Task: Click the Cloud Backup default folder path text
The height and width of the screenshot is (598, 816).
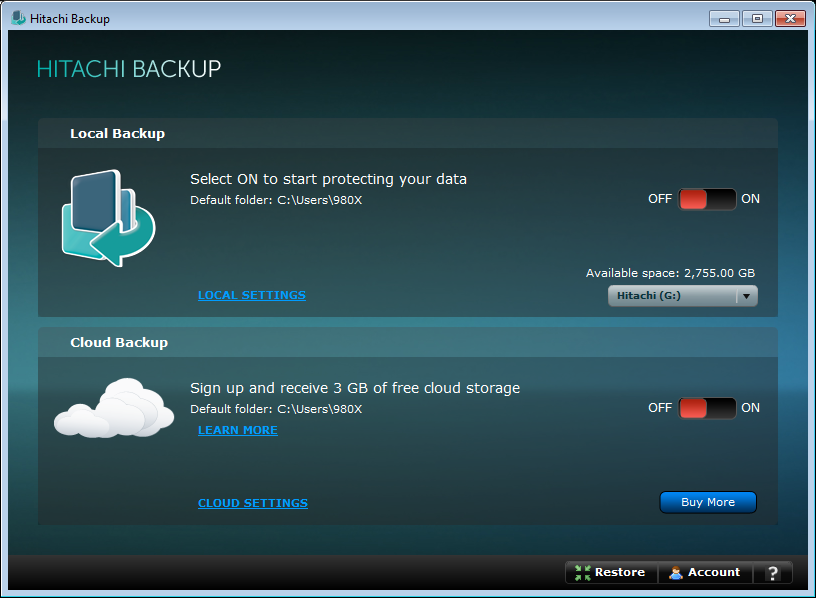Action: 276,409
